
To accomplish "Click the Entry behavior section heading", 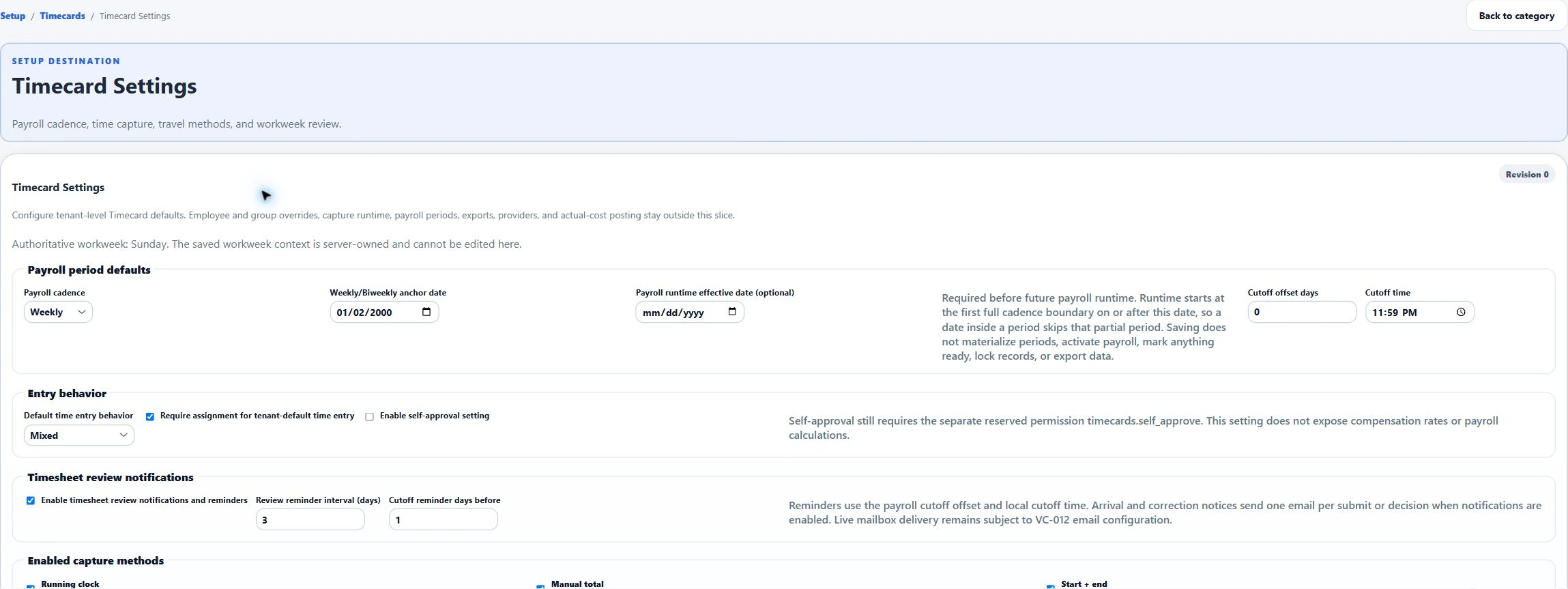I will point(67,393).
